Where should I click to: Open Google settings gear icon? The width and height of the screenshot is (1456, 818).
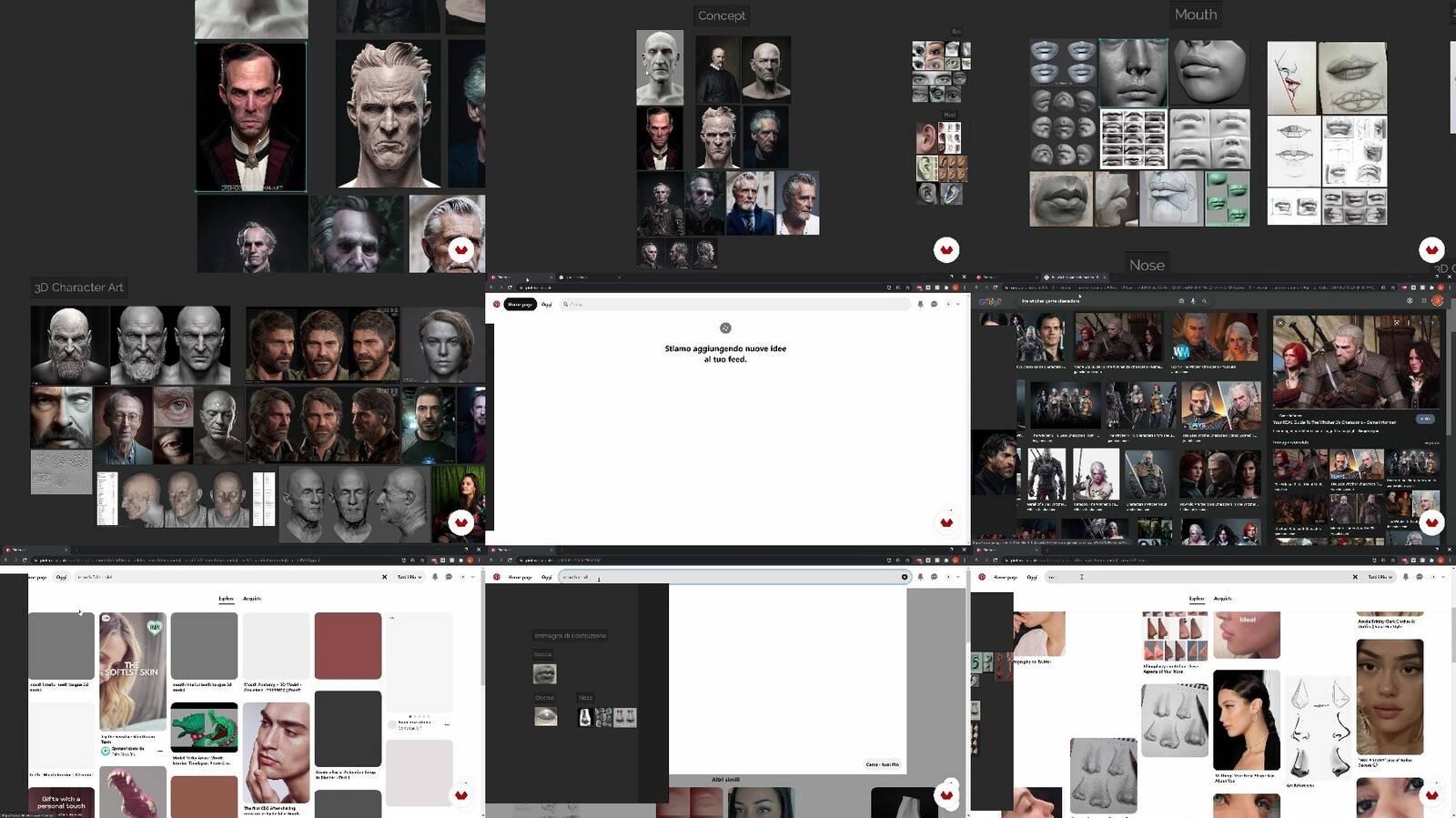click(1410, 300)
